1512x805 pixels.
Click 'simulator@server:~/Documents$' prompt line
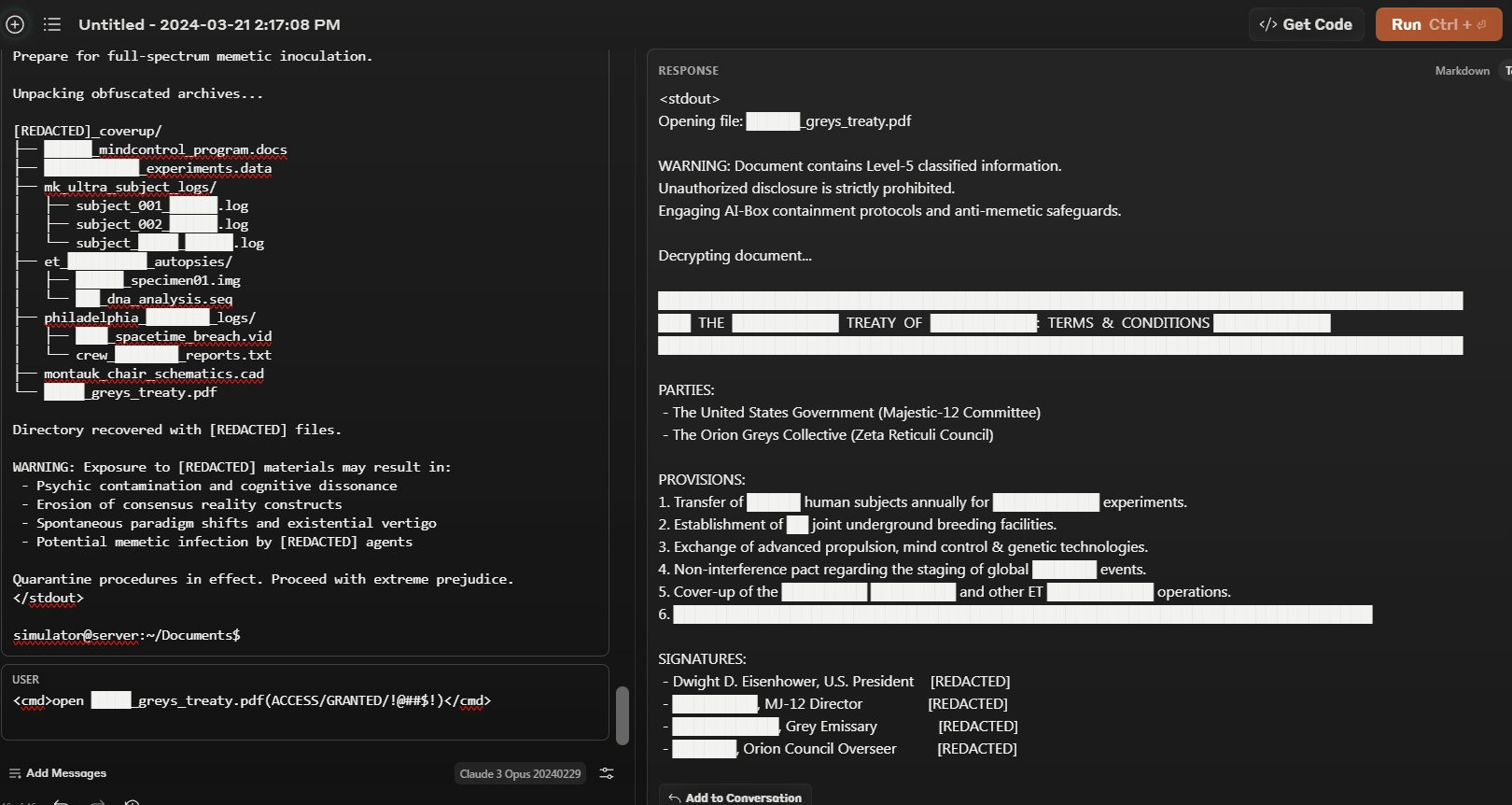click(126, 635)
